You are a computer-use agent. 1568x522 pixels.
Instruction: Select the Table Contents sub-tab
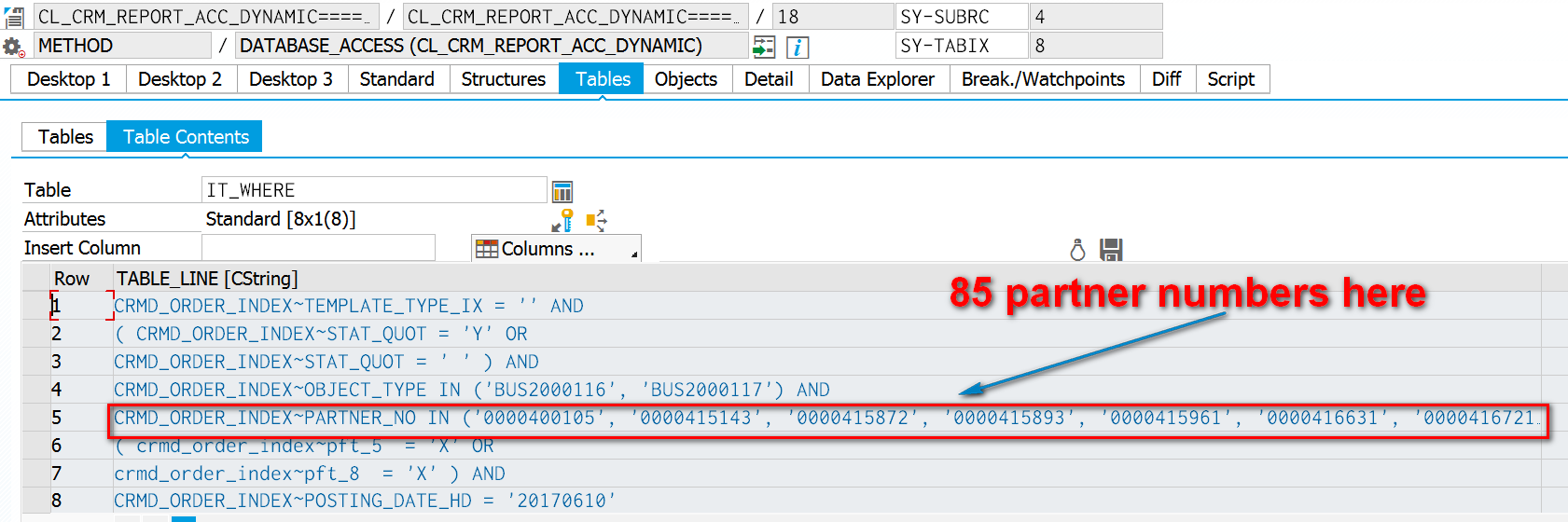(186, 137)
